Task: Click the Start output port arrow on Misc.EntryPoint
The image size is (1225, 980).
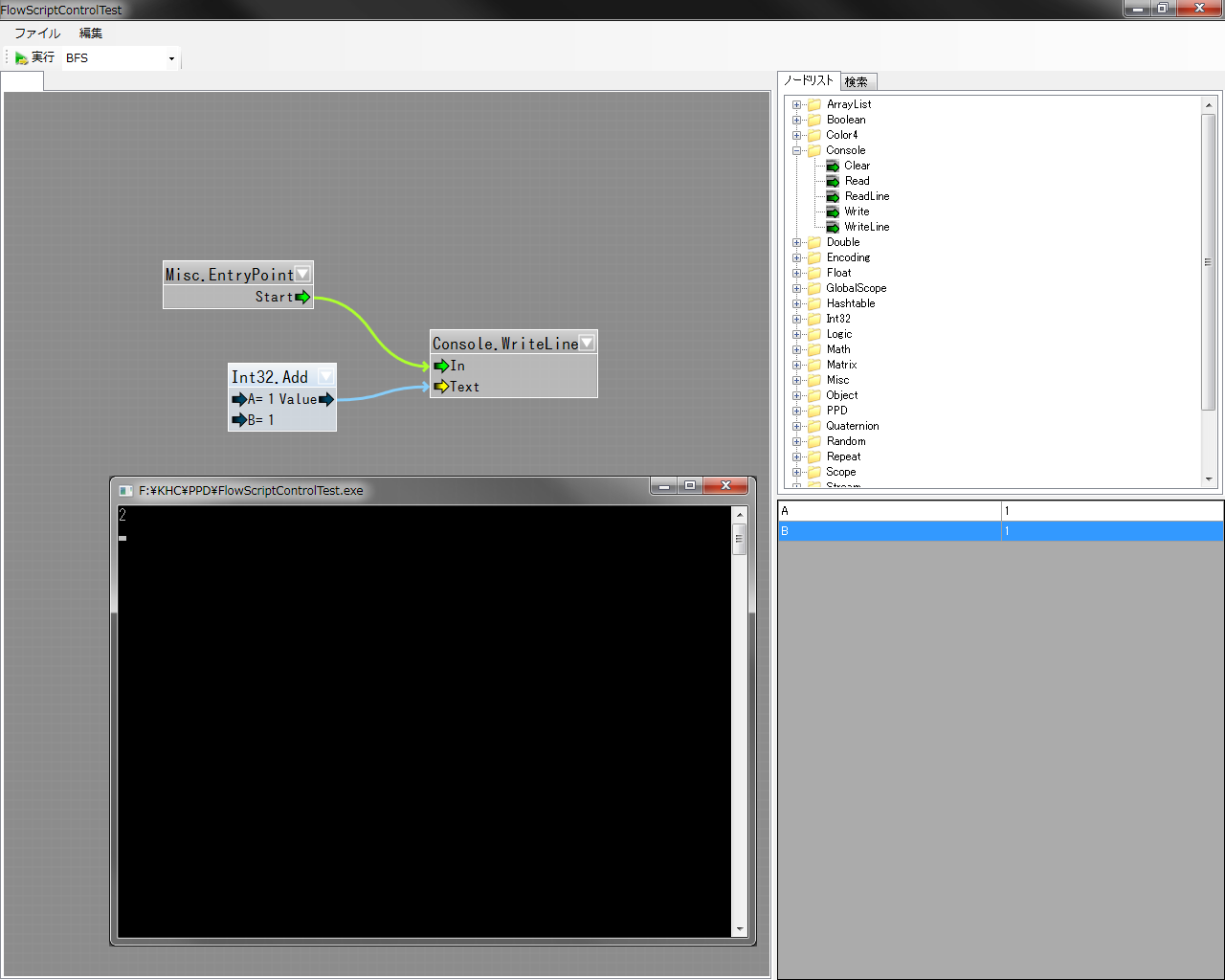Action: click(x=302, y=297)
